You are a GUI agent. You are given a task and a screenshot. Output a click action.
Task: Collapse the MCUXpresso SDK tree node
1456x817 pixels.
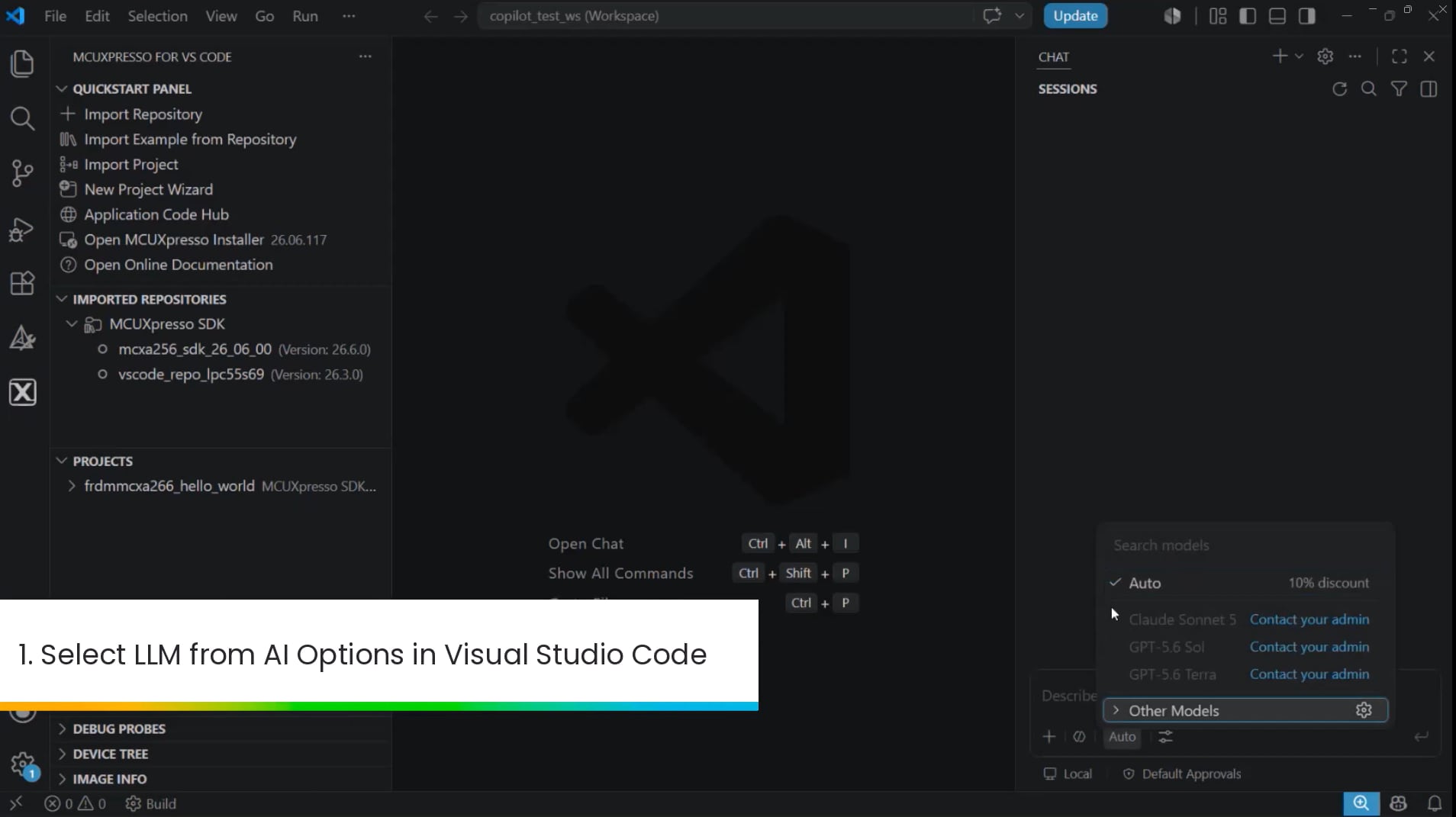(x=72, y=324)
